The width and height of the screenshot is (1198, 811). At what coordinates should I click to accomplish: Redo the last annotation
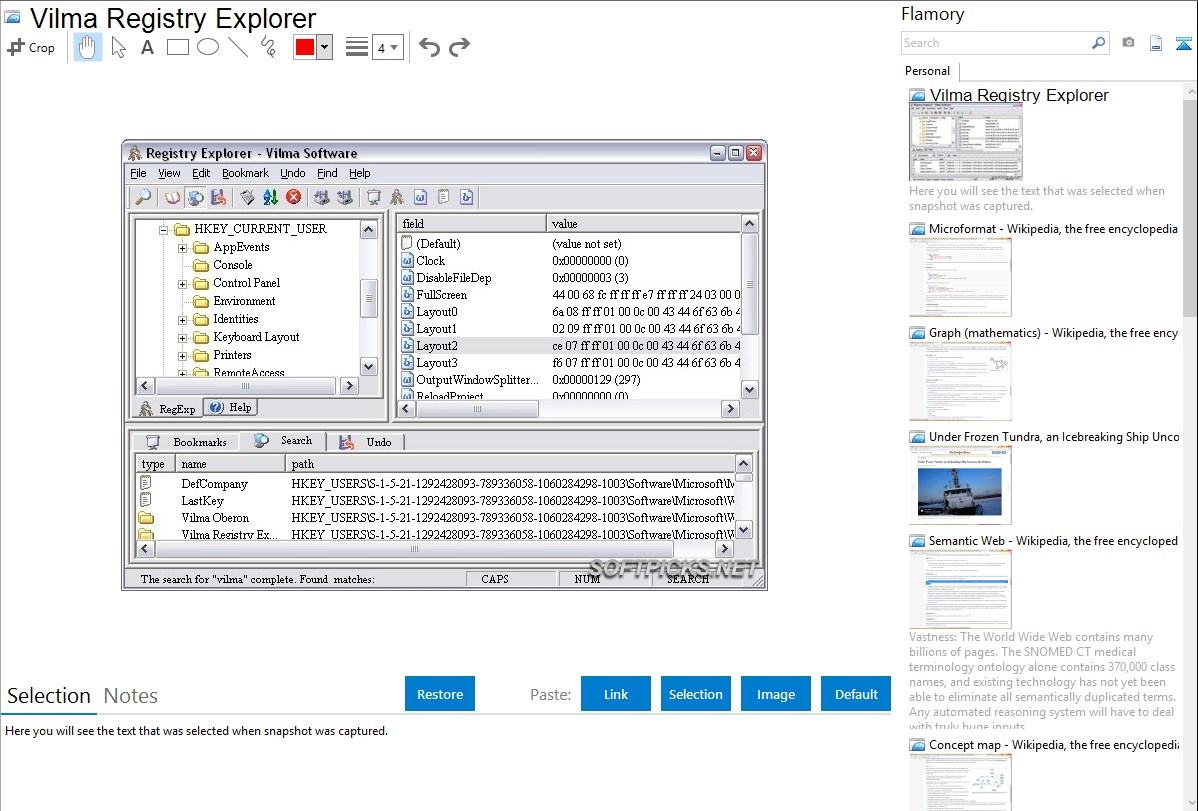point(459,47)
